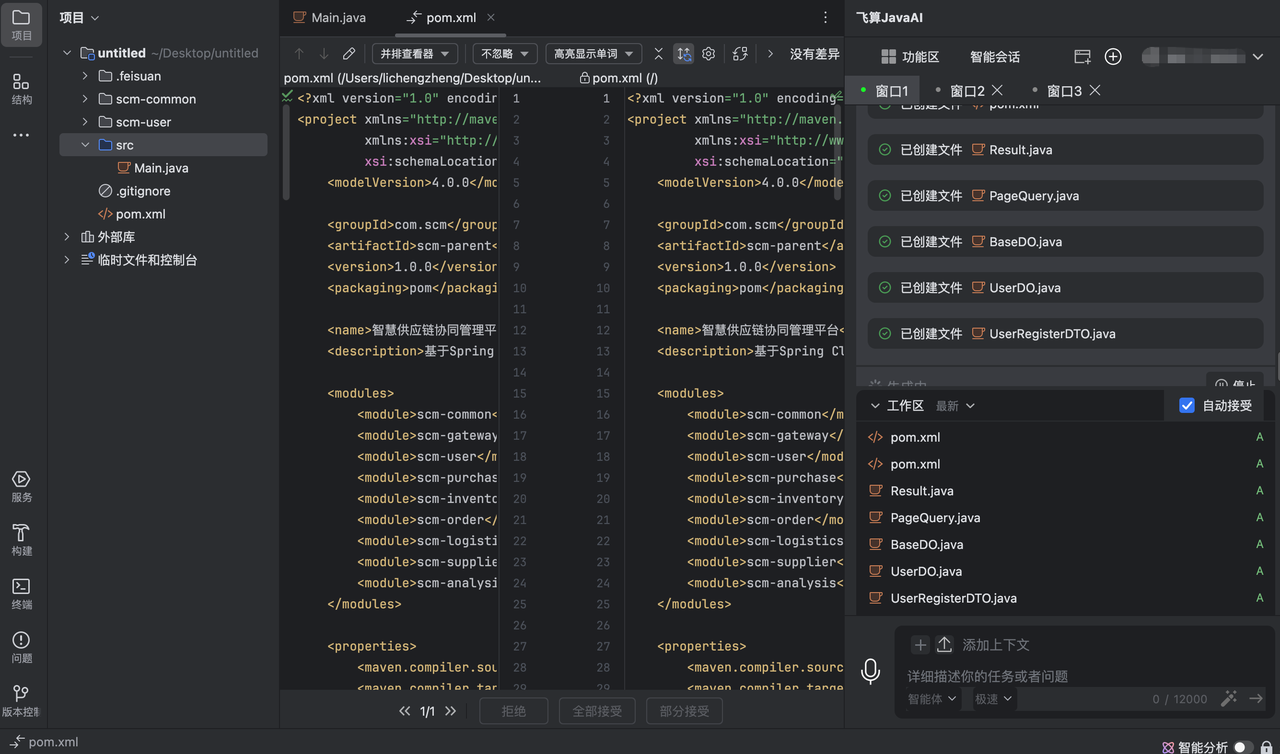1280x754 pixels.
Task: Open the Problems (问题) tool window
Action: point(21,647)
